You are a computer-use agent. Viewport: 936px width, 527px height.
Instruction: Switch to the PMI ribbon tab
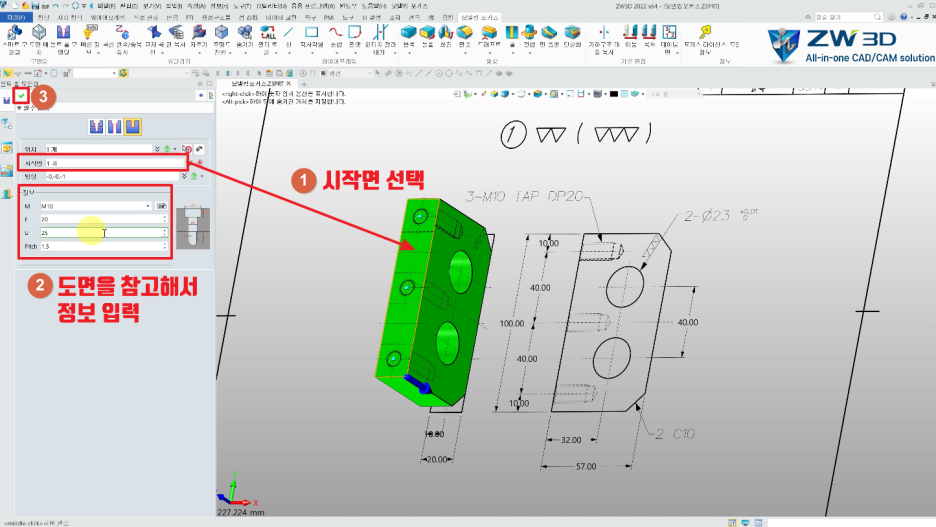tap(328, 17)
